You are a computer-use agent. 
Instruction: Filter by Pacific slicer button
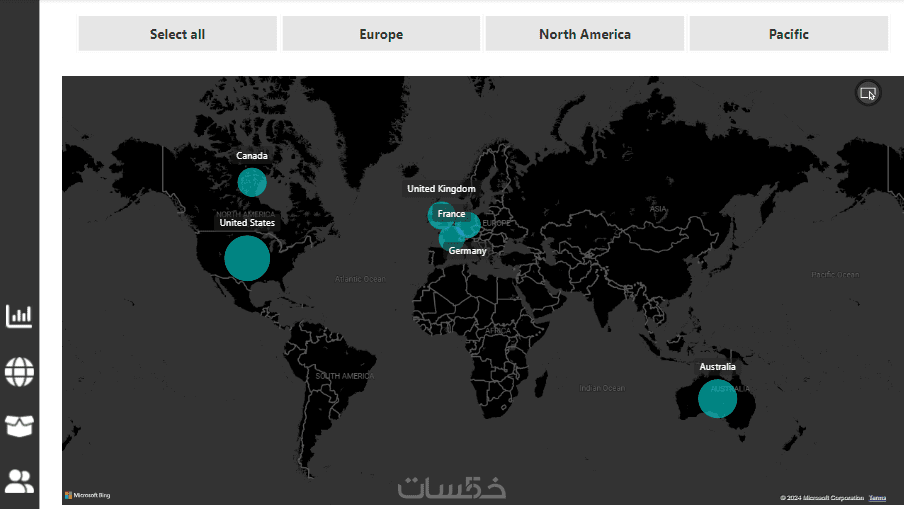pos(789,34)
